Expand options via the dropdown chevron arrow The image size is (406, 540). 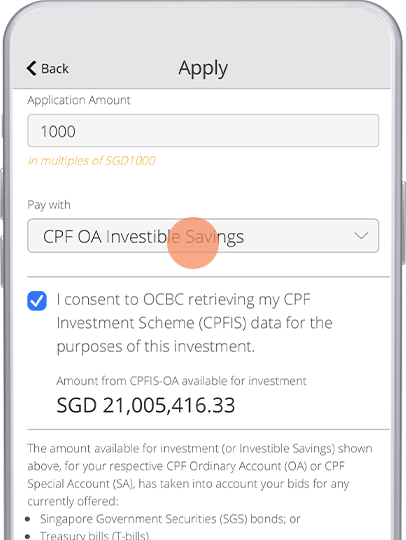tap(361, 236)
